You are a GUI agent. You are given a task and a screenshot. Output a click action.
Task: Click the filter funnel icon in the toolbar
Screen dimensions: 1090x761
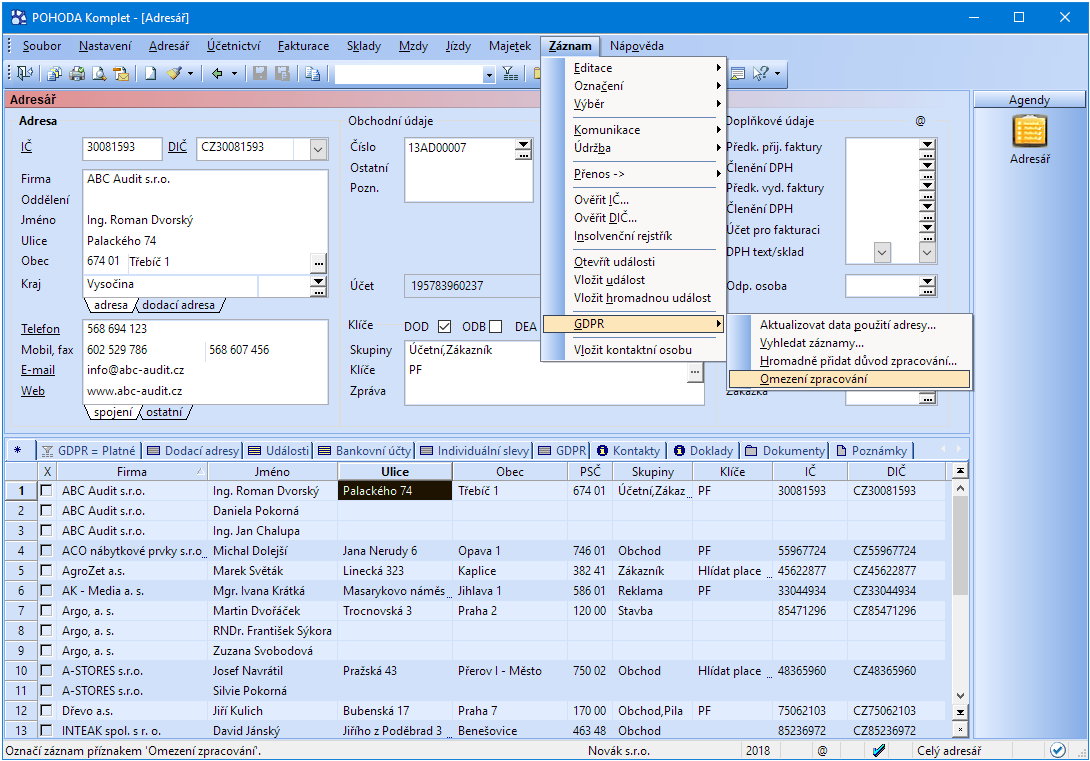pos(509,73)
